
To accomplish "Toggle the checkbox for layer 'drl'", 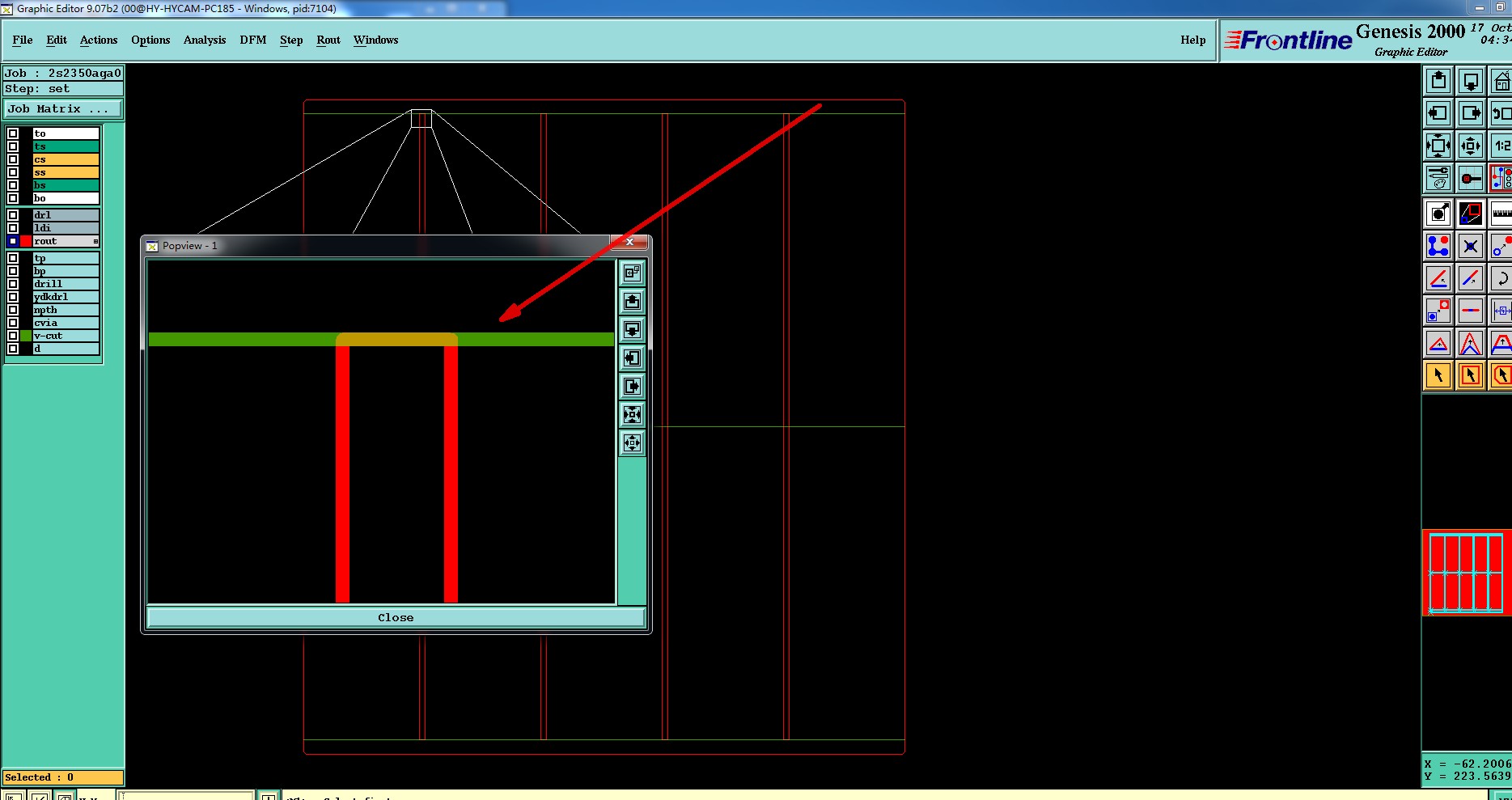I will click(13, 215).
